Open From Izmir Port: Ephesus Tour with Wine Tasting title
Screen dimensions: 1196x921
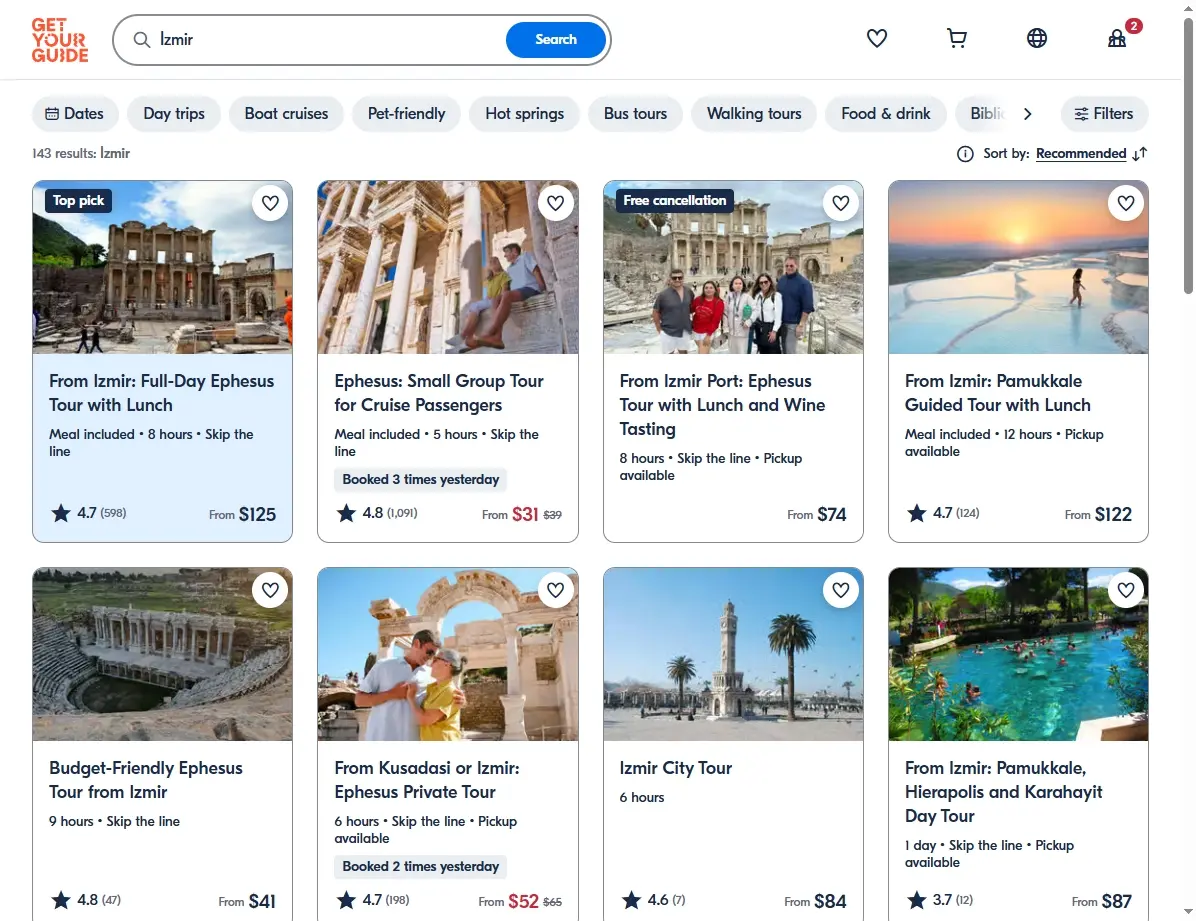(722, 404)
